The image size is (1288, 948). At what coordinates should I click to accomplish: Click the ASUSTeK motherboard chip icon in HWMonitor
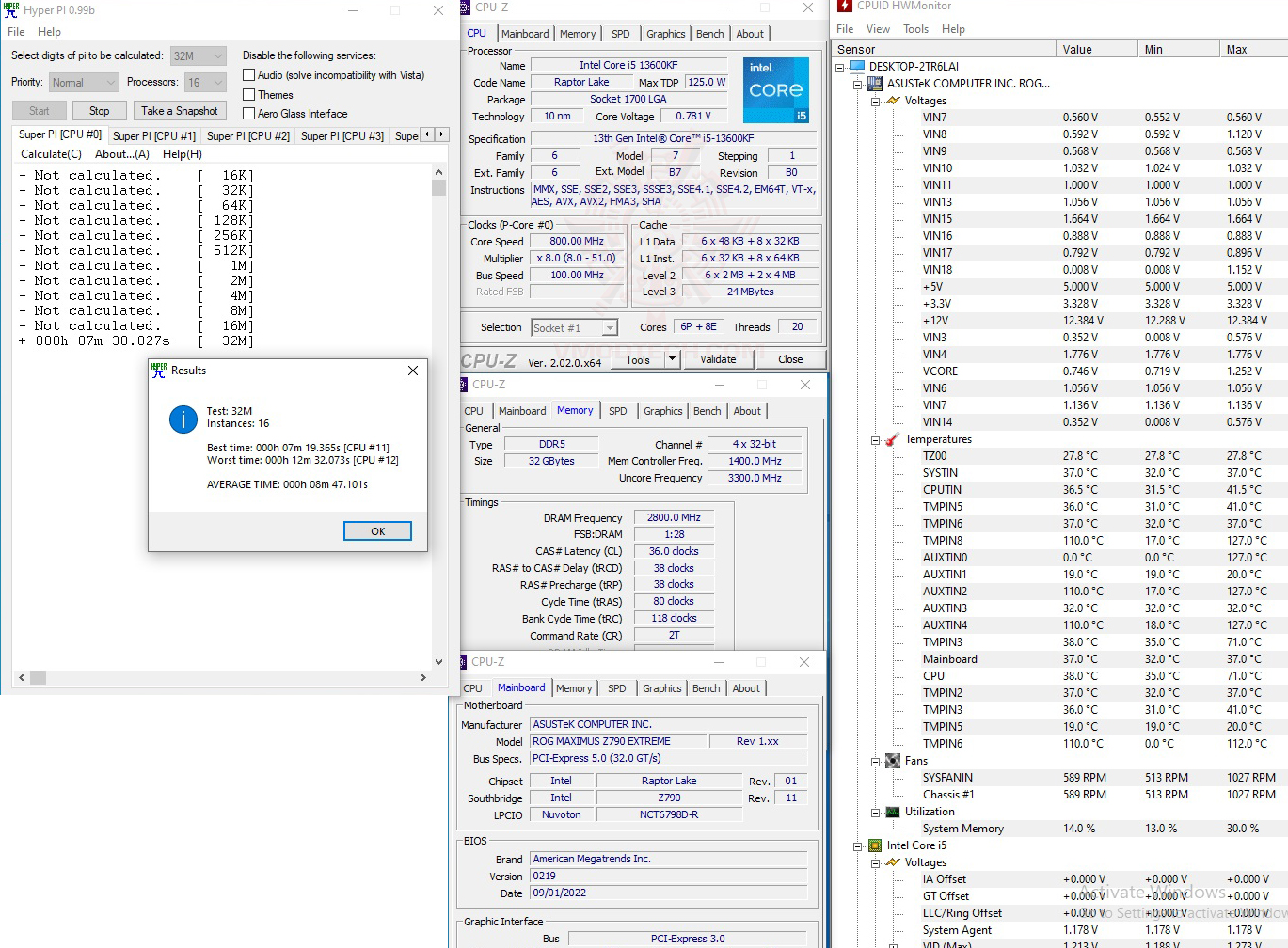[875, 84]
